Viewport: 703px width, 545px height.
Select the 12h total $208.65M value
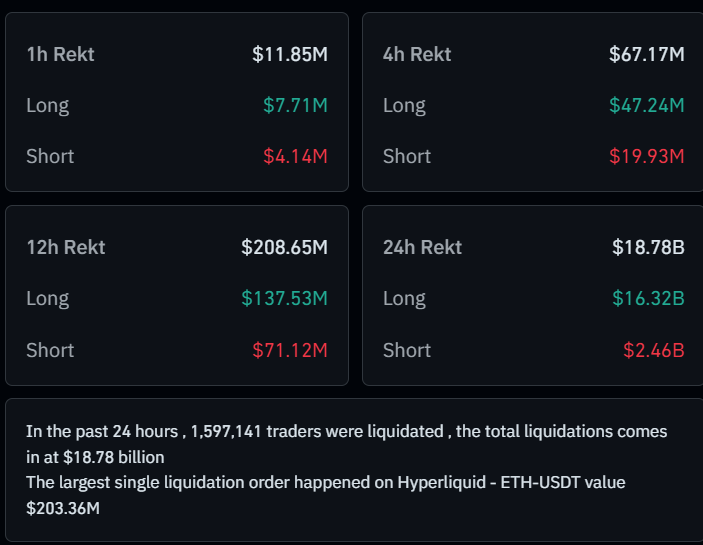tap(284, 247)
